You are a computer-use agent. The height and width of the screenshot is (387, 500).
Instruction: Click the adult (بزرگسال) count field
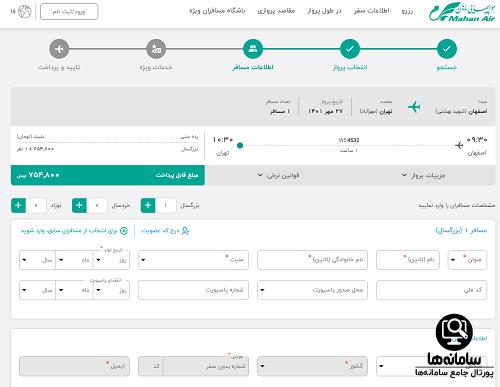165,205
